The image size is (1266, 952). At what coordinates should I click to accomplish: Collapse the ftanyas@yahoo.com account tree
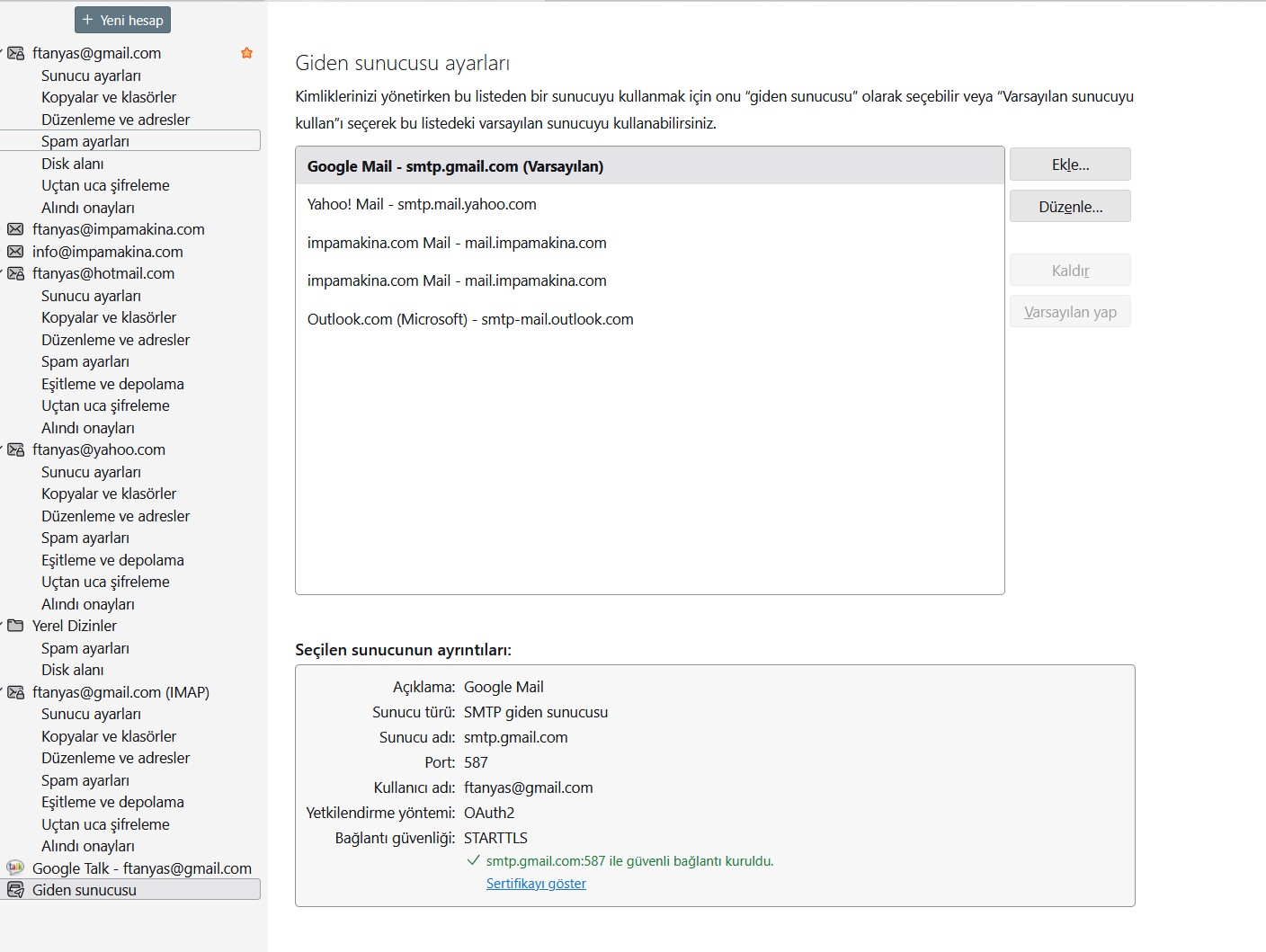(x=3, y=449)
